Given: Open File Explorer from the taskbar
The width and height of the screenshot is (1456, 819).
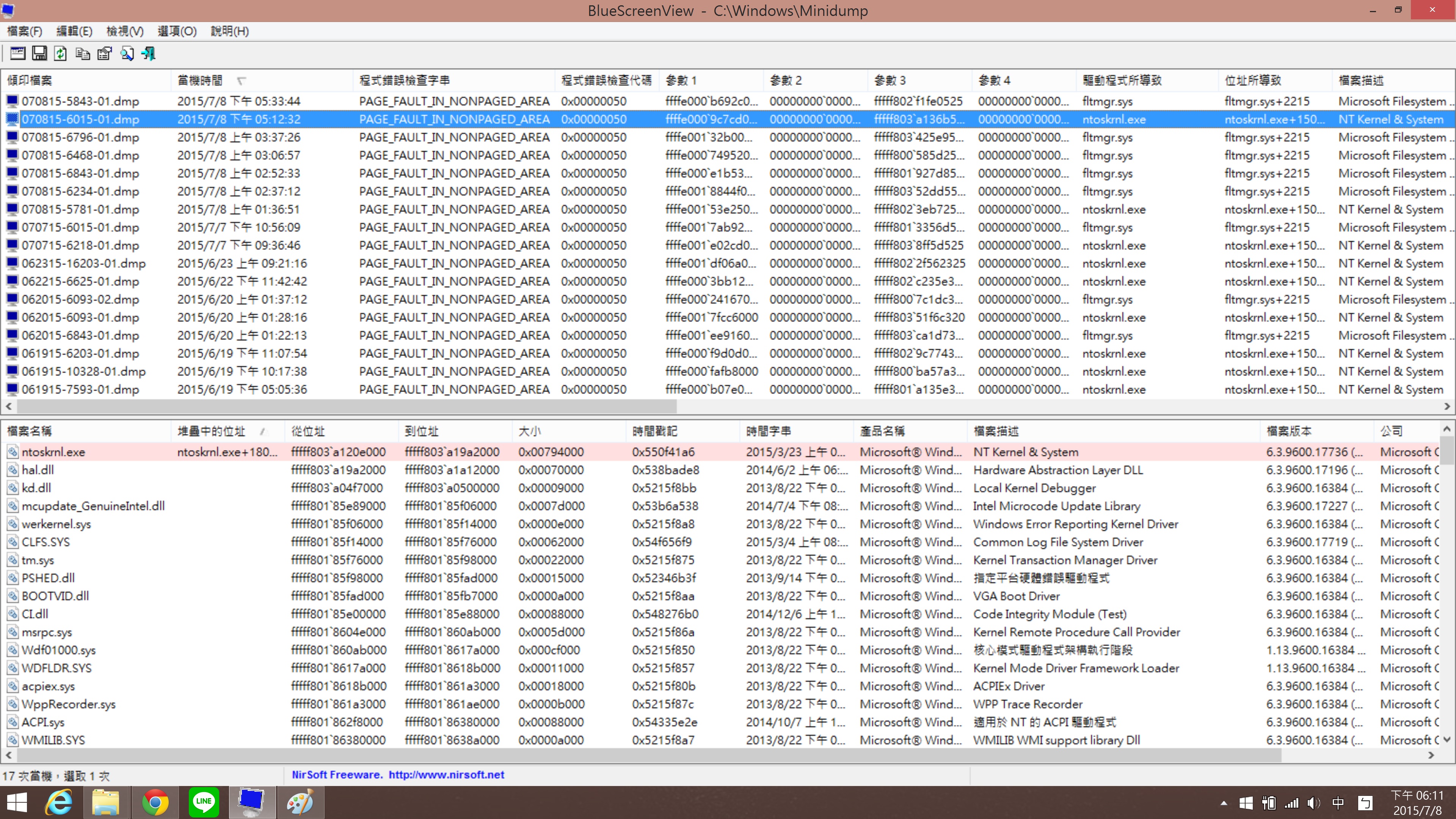Looking at the screenshot, I should click(106, 803).
